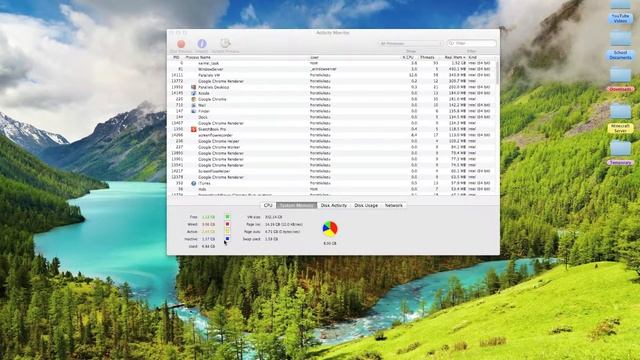Click the iTunes process icon
Screen dimensions: 640x360
[193, 183]
